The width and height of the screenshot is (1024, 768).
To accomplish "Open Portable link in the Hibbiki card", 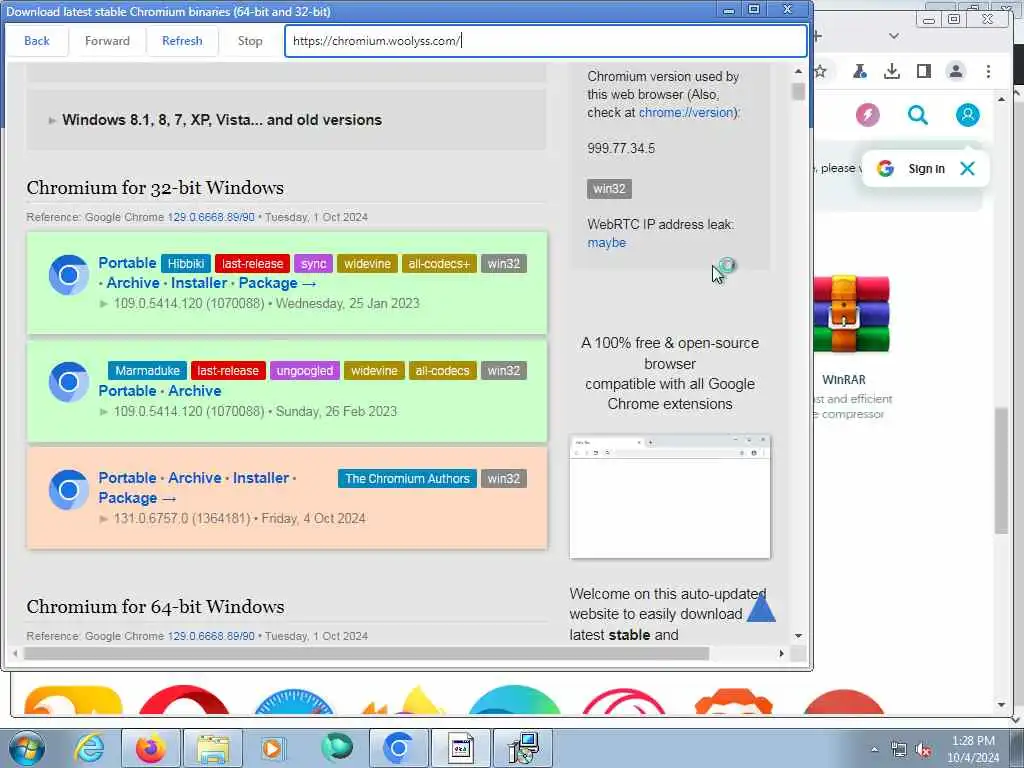I will coord(127,263).
